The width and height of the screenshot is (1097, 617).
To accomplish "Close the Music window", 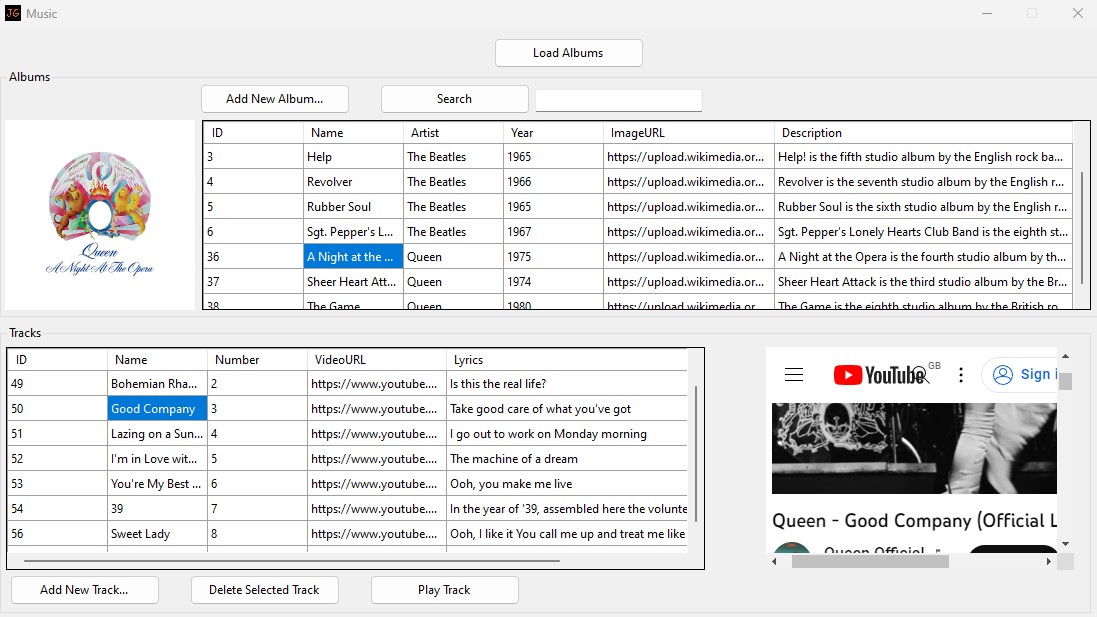I will (x=1077, y=13).
